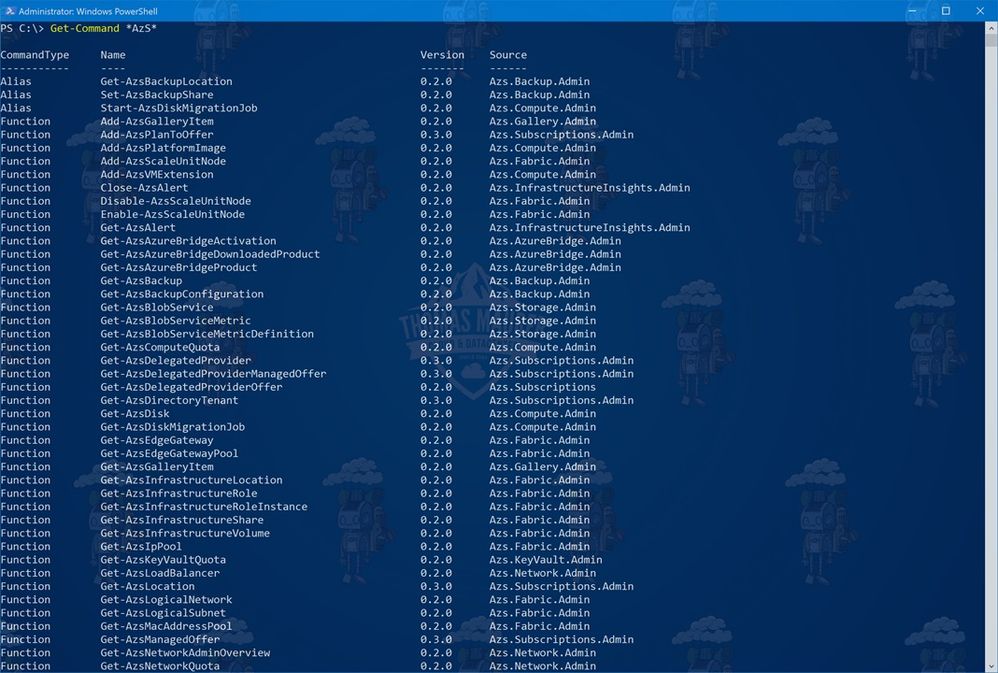Viewport: 998px width, 673px height.
Task: Click Add-AzsPlanToOffer function name
Action: tap(157, 135)
